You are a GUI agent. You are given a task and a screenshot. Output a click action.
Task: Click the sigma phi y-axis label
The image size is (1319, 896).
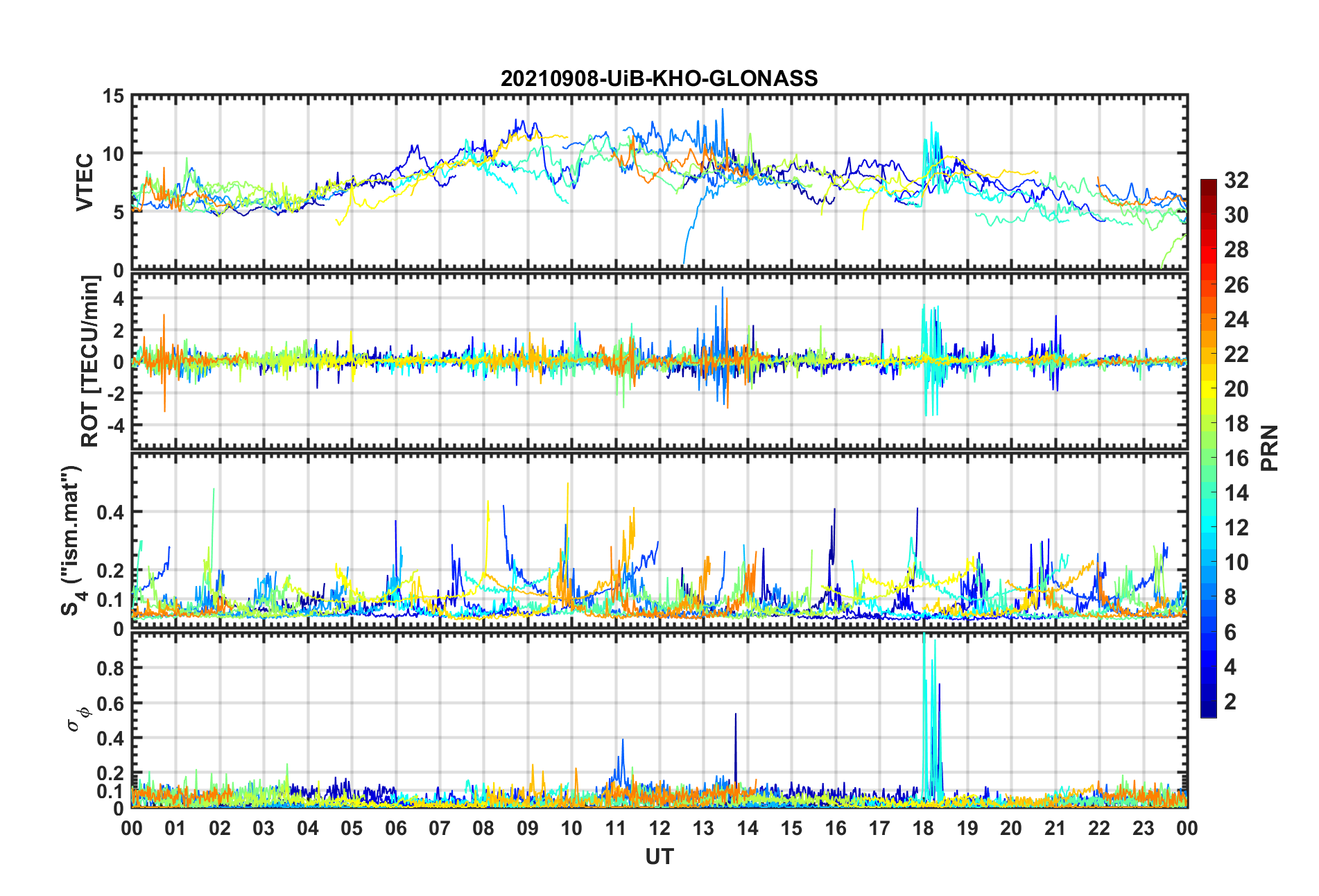click(x=78, y=718)
